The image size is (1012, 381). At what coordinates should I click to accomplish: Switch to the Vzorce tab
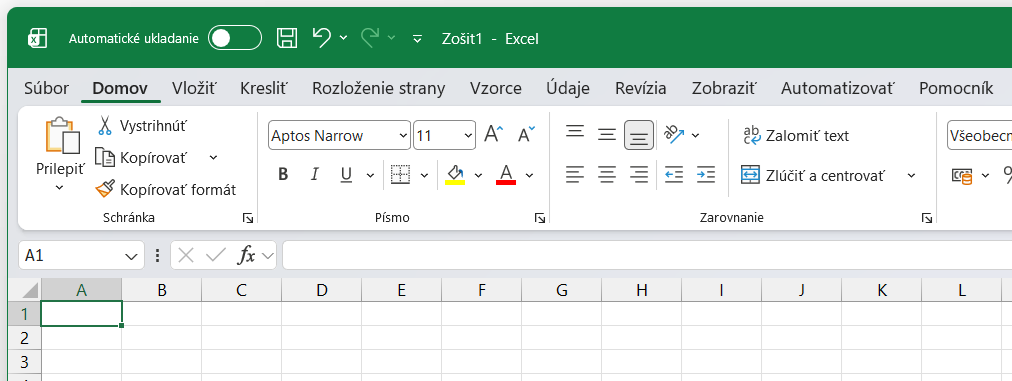click(496, 88)
